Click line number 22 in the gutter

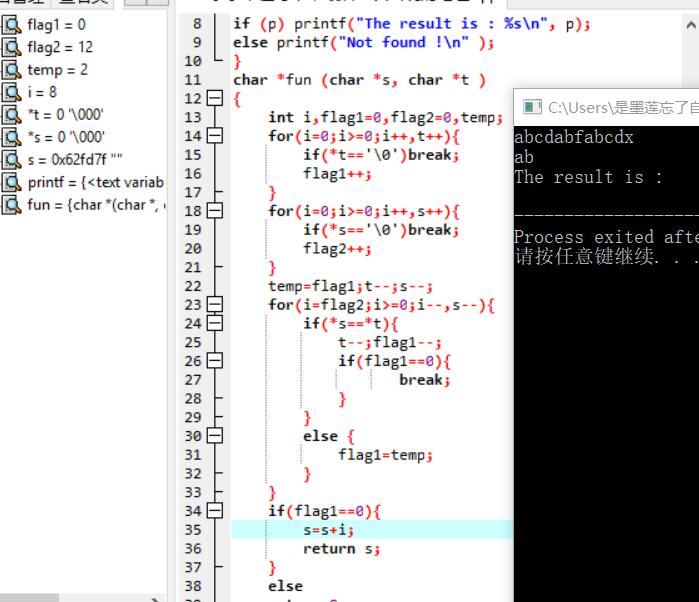click(x=193, y=286)
